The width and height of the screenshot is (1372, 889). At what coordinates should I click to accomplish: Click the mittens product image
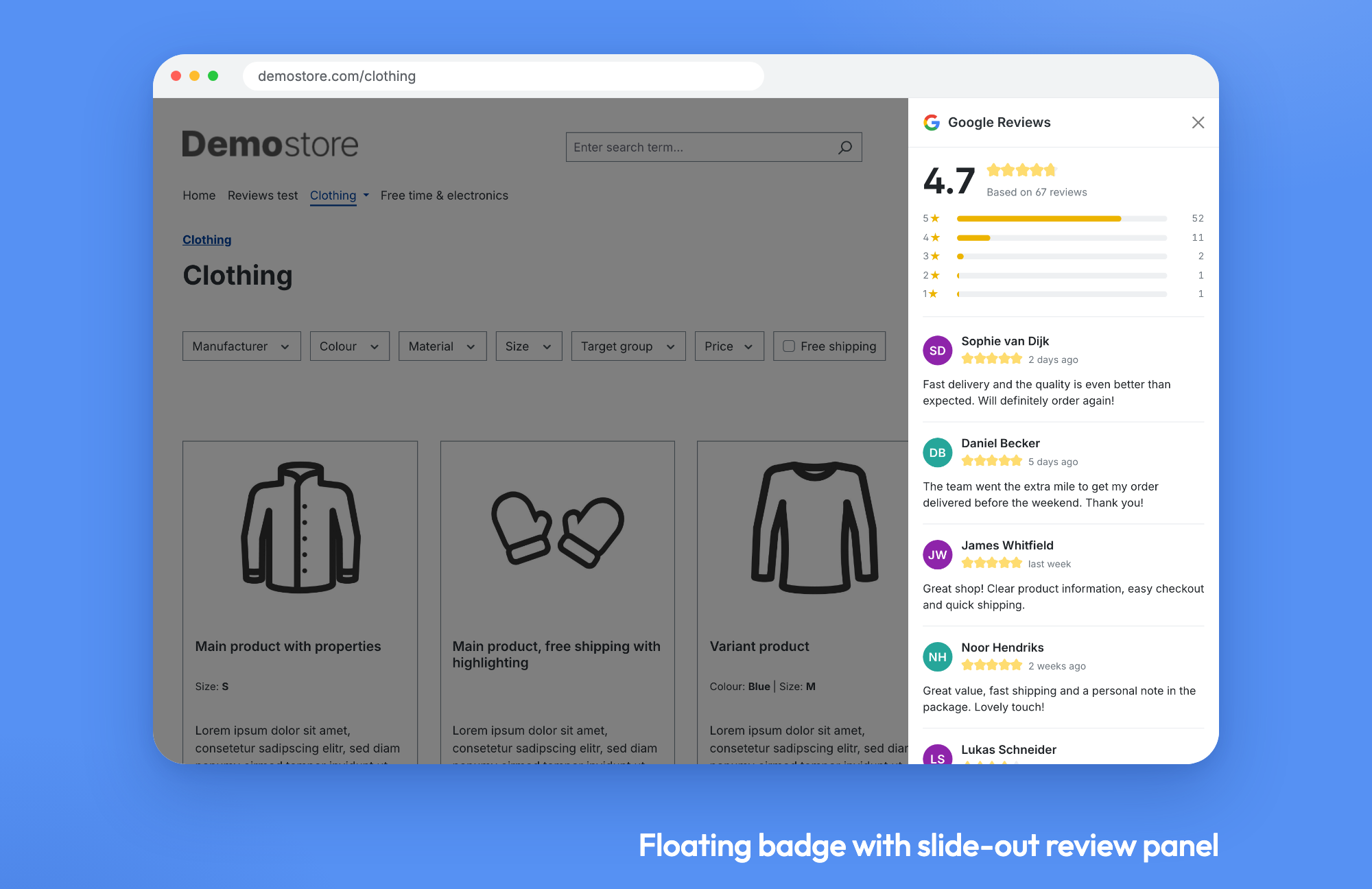558,529
